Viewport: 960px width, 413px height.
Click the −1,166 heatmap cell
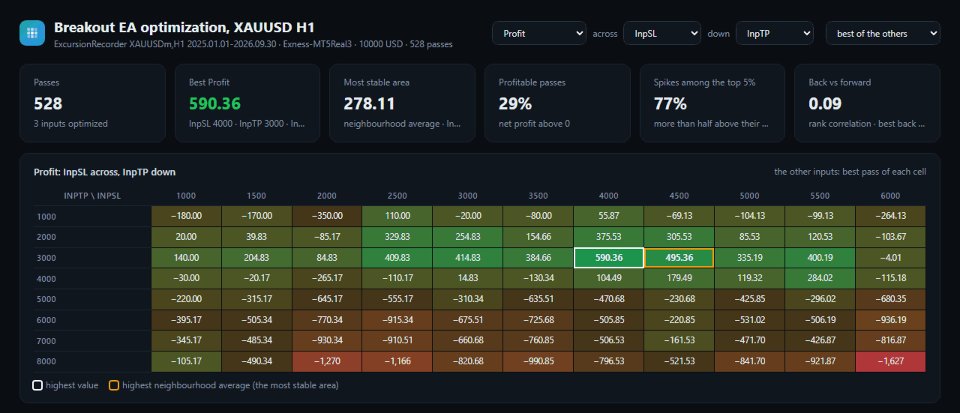point(397,362)
